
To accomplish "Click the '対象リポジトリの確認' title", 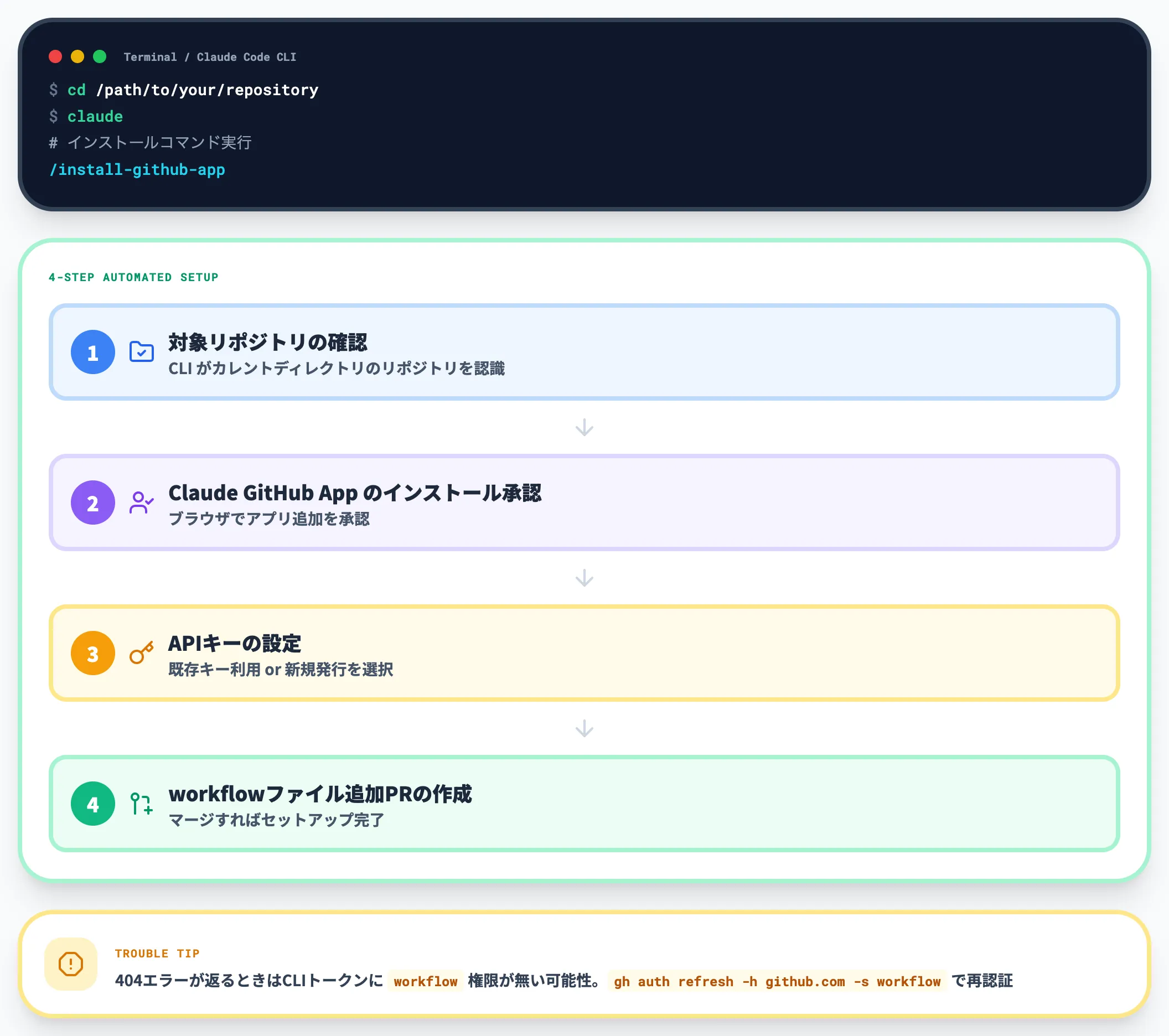I will tap(268, 342).
